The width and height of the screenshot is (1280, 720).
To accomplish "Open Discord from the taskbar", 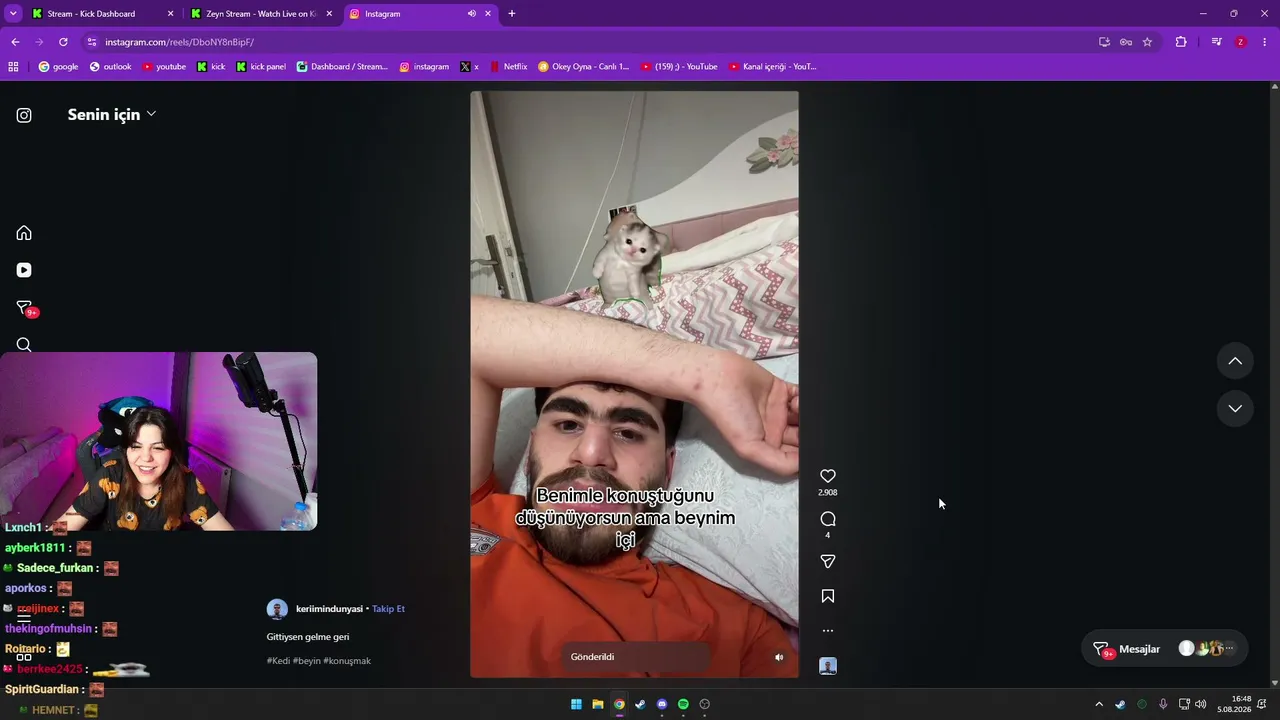I will pyautogui.click(x=662, y=704).
